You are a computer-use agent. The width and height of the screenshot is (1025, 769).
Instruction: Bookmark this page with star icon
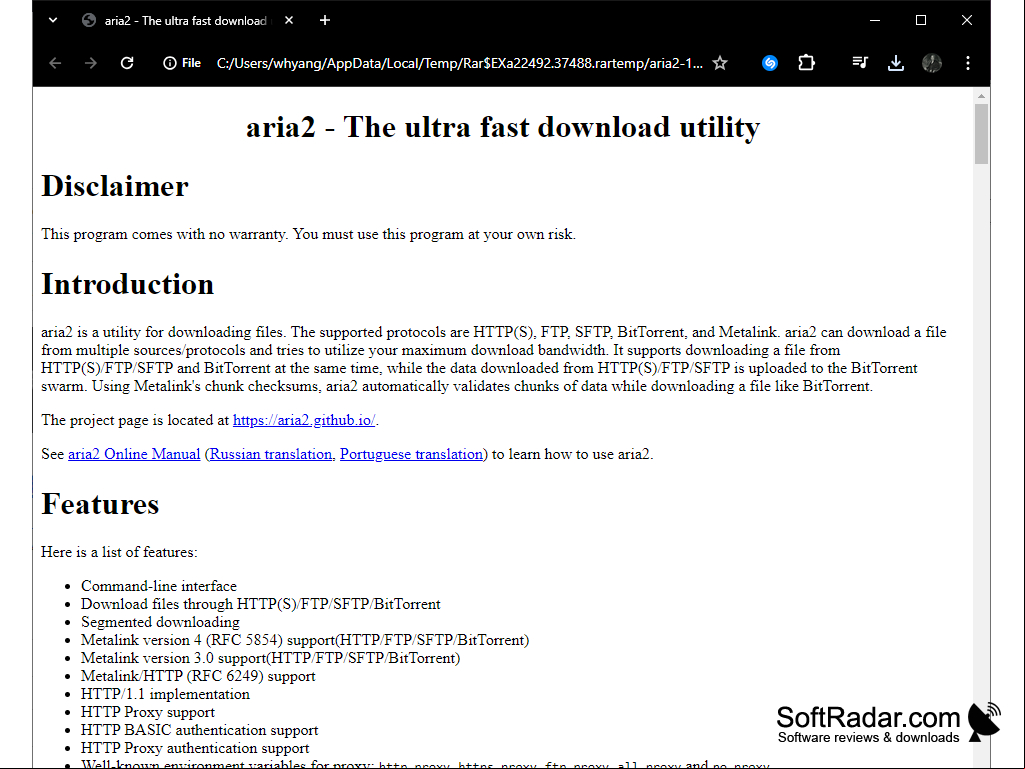pyautogui.click(x=720, y=63)
